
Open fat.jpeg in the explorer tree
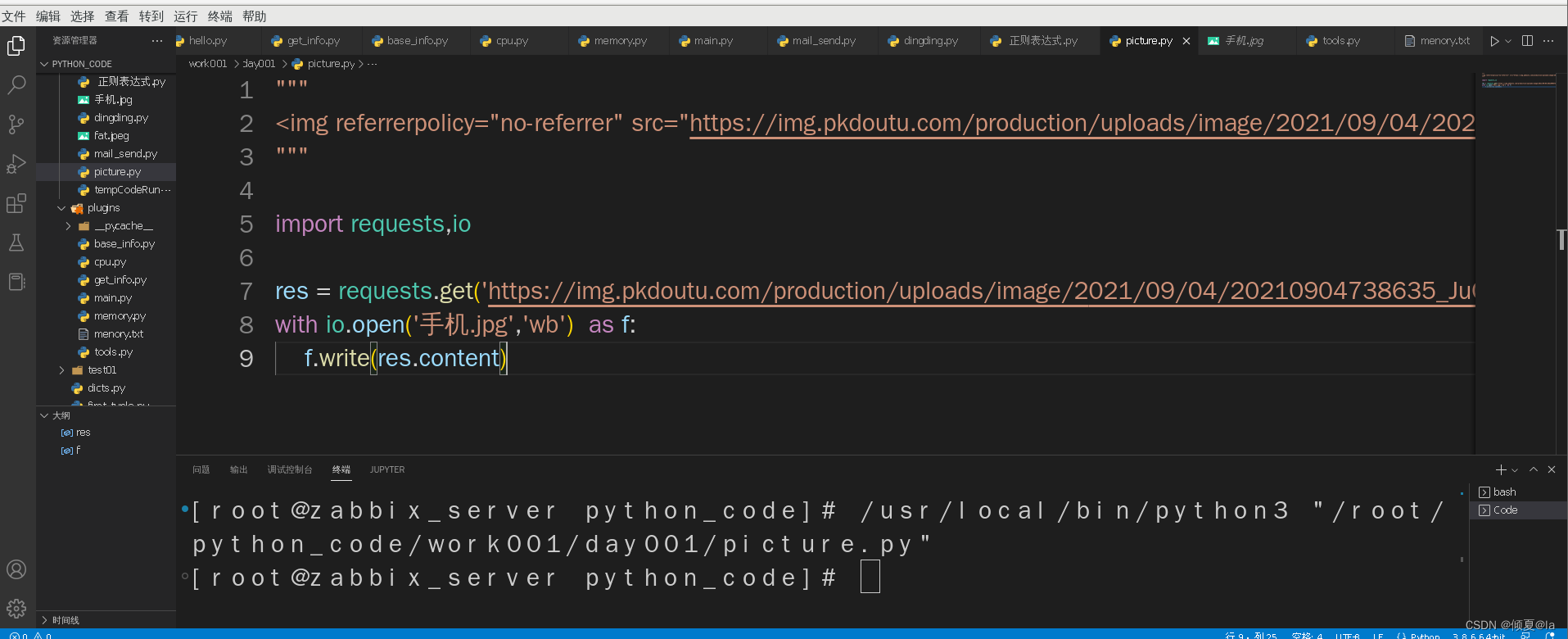coord(106,136)
